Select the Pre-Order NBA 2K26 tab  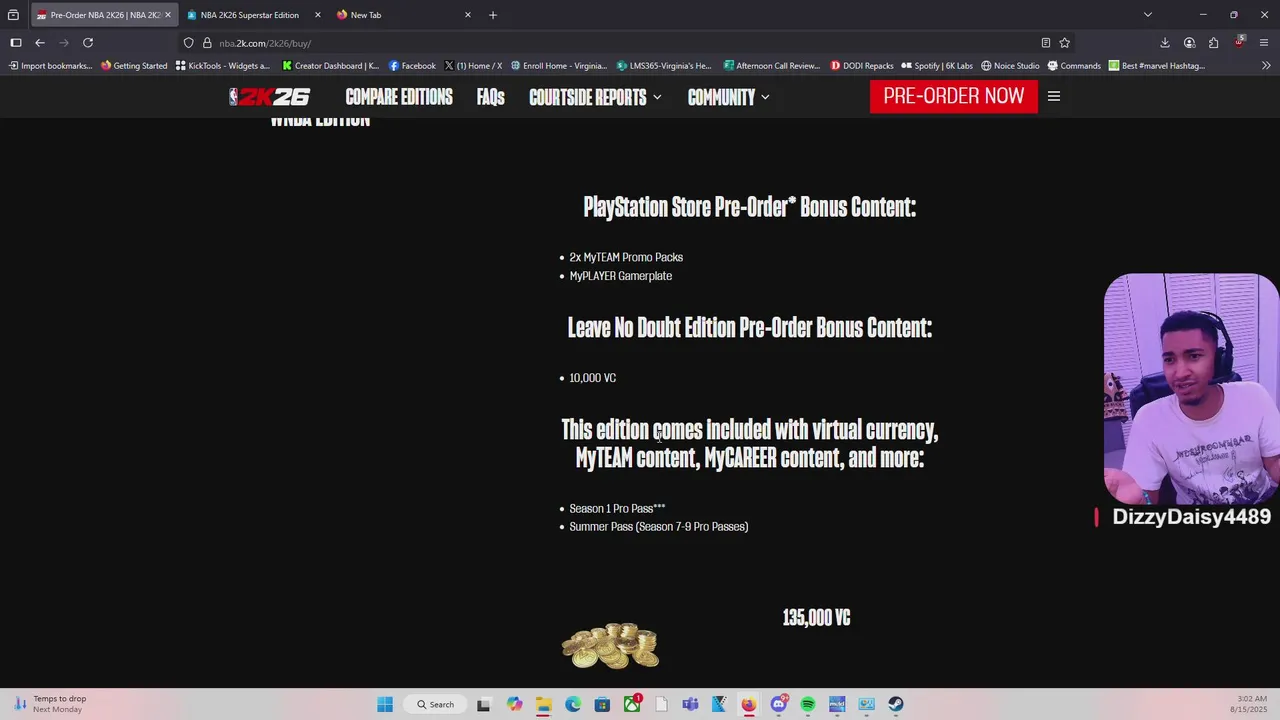103,15
